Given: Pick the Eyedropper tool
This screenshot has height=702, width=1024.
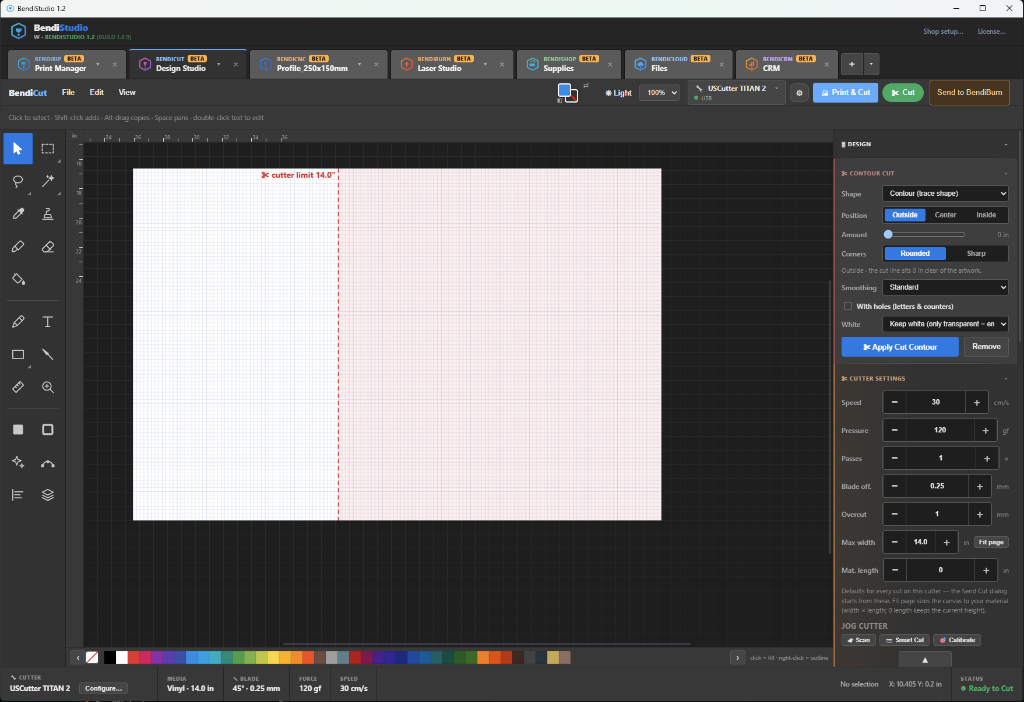Looking at the screenshot, I should point(18,214).
